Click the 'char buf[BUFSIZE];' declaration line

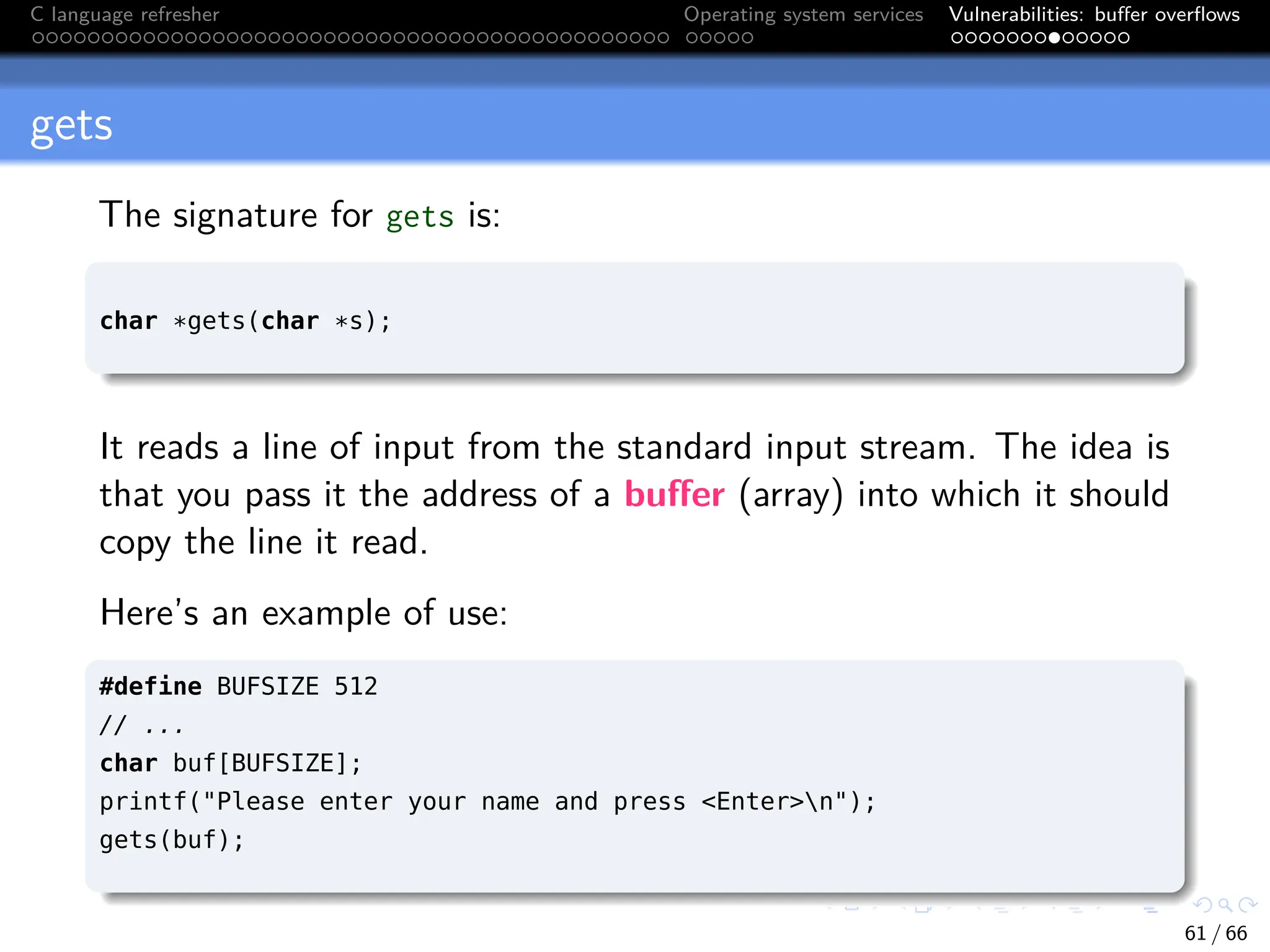[x=231, y=763]
